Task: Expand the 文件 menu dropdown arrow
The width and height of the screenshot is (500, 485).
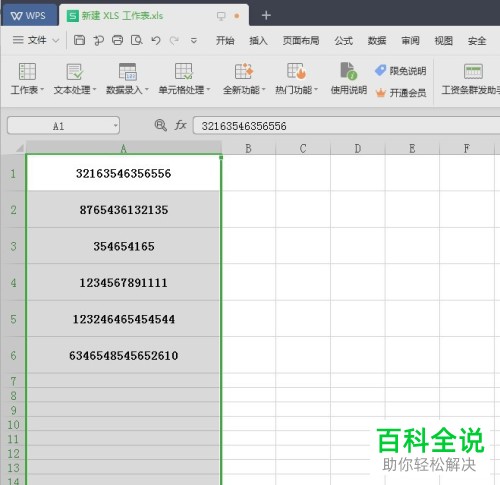Action: 56,41
